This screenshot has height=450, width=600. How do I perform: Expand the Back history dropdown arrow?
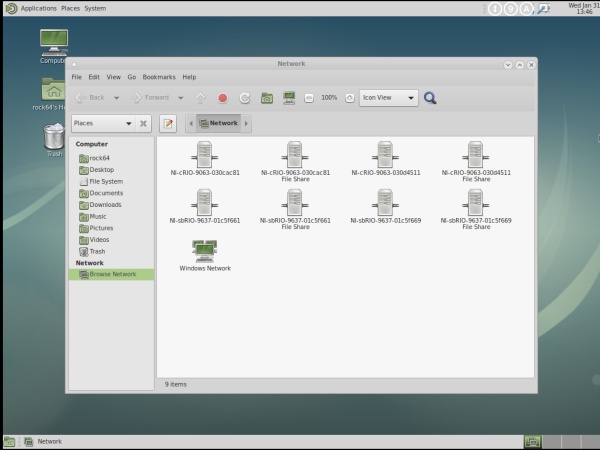pos(116,98)
